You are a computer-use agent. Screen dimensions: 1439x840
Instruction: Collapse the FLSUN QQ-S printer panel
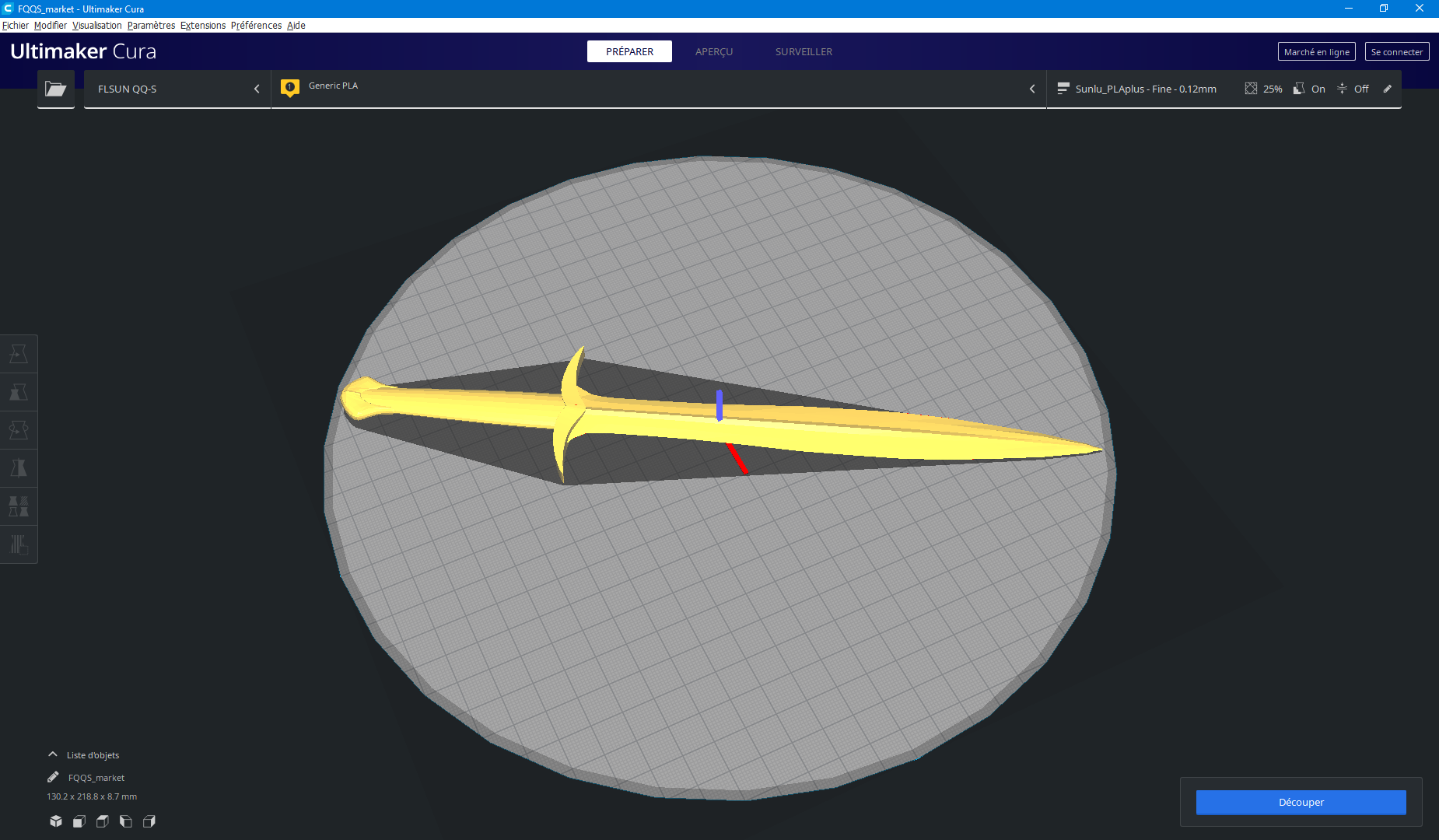point(257,89)
